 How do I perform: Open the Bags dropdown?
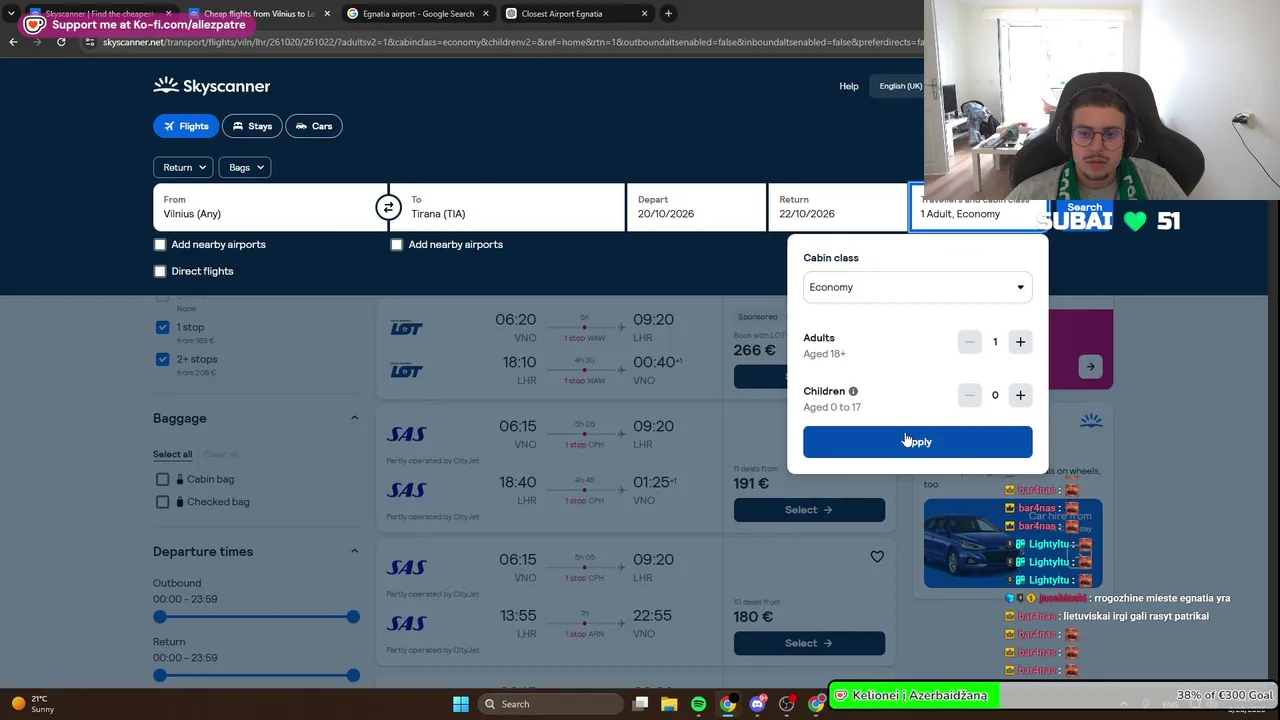click(245, 167)
